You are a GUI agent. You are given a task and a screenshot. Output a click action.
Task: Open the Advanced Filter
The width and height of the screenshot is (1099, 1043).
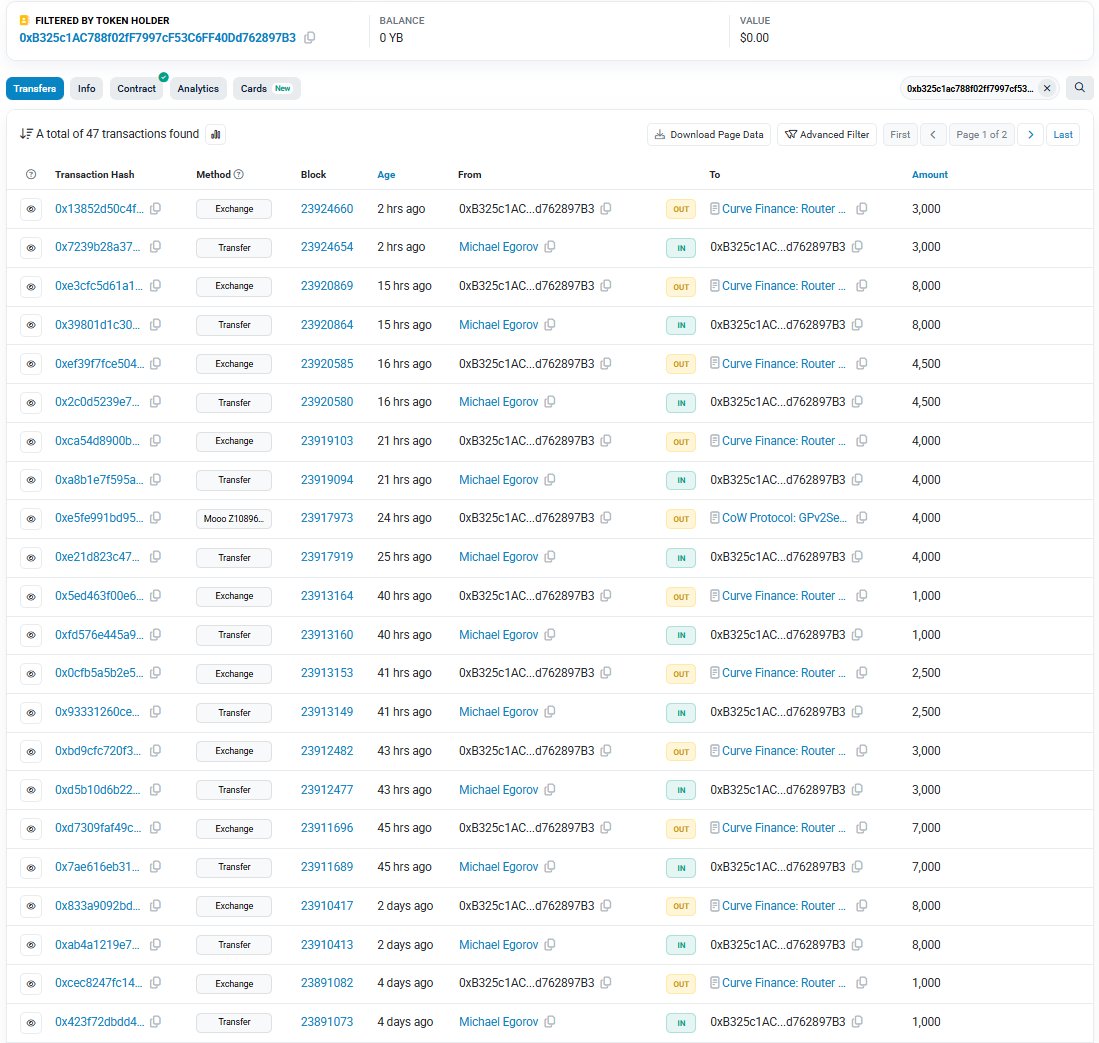827,135
